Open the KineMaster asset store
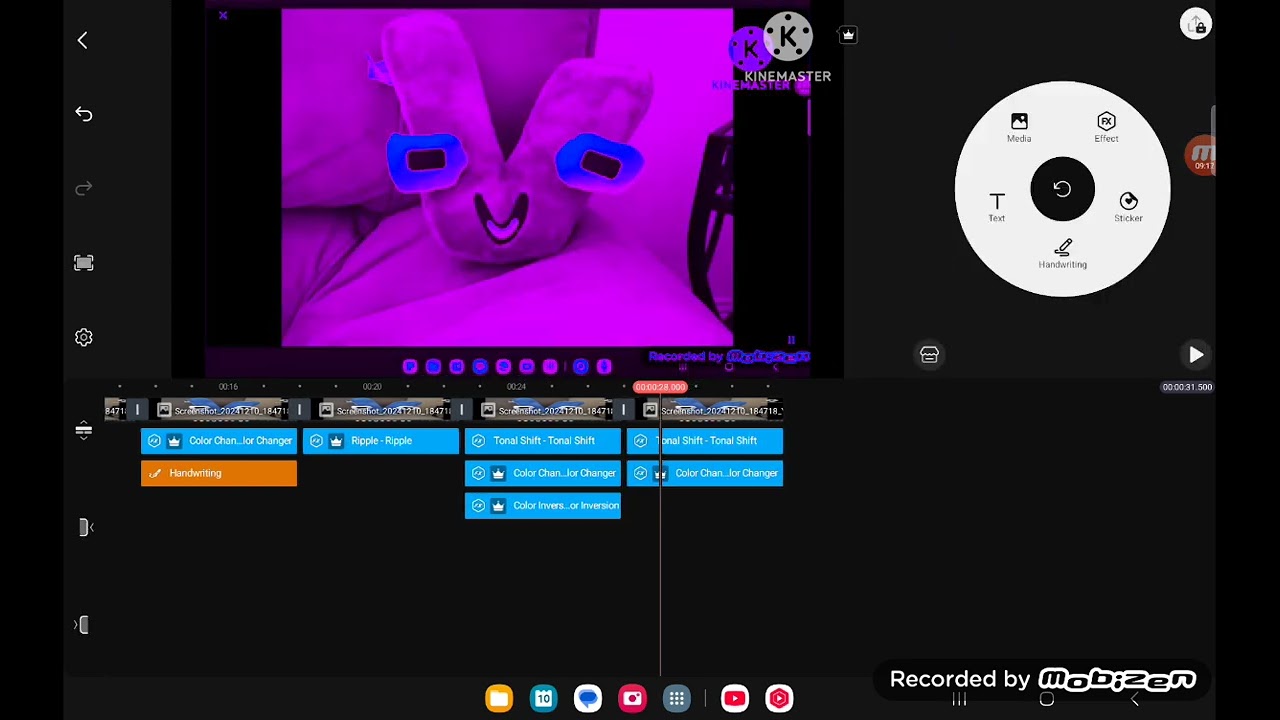 [929, 355]
